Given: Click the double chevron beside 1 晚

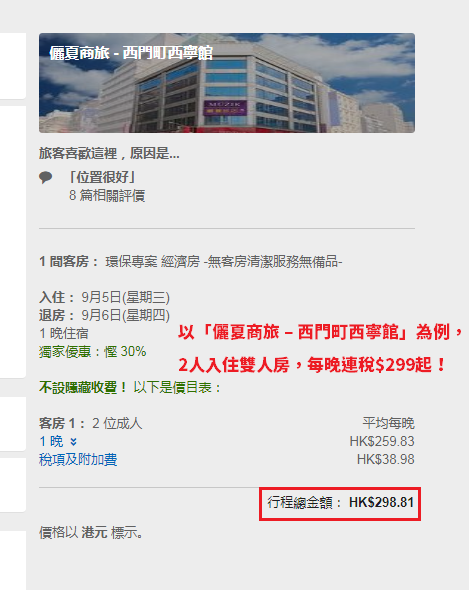Looking at the screenshot, I should click(x=73, y=442).
